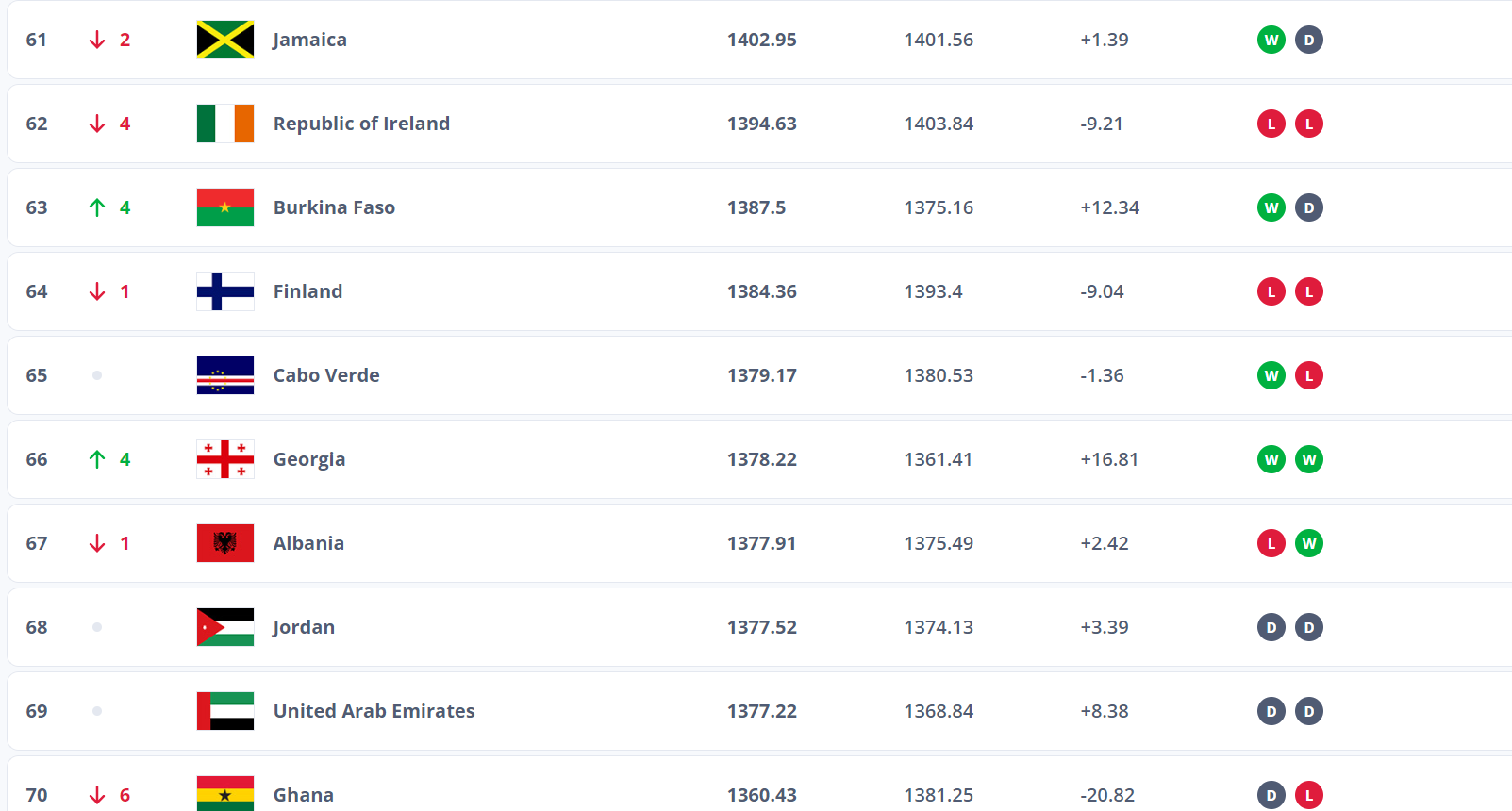Click Georgia's up arrow rank change
The width and height of the screenshot is (1512, 811).
point(97,459)
